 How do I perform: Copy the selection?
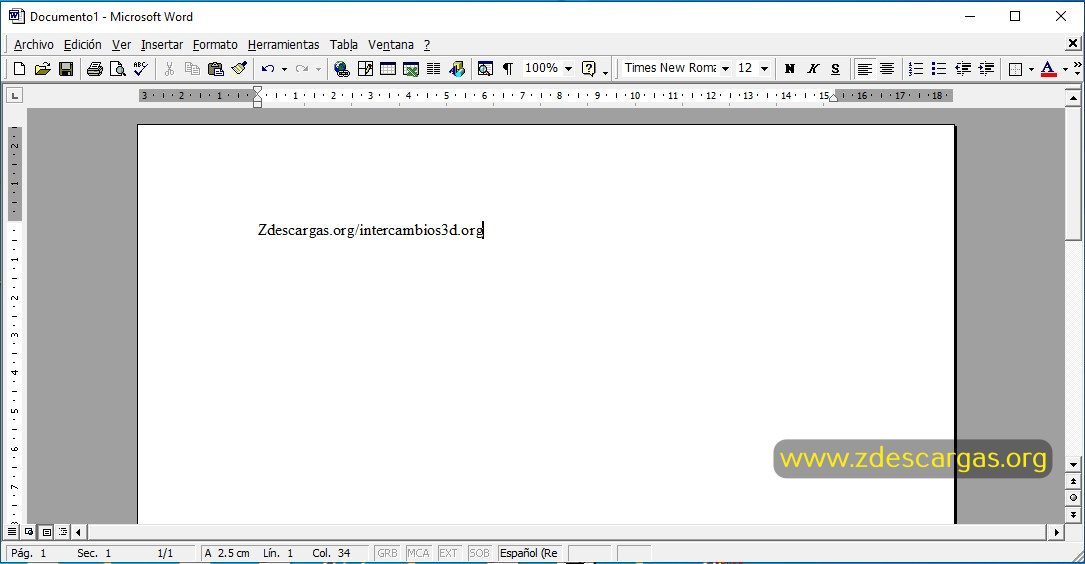[192, 69]
